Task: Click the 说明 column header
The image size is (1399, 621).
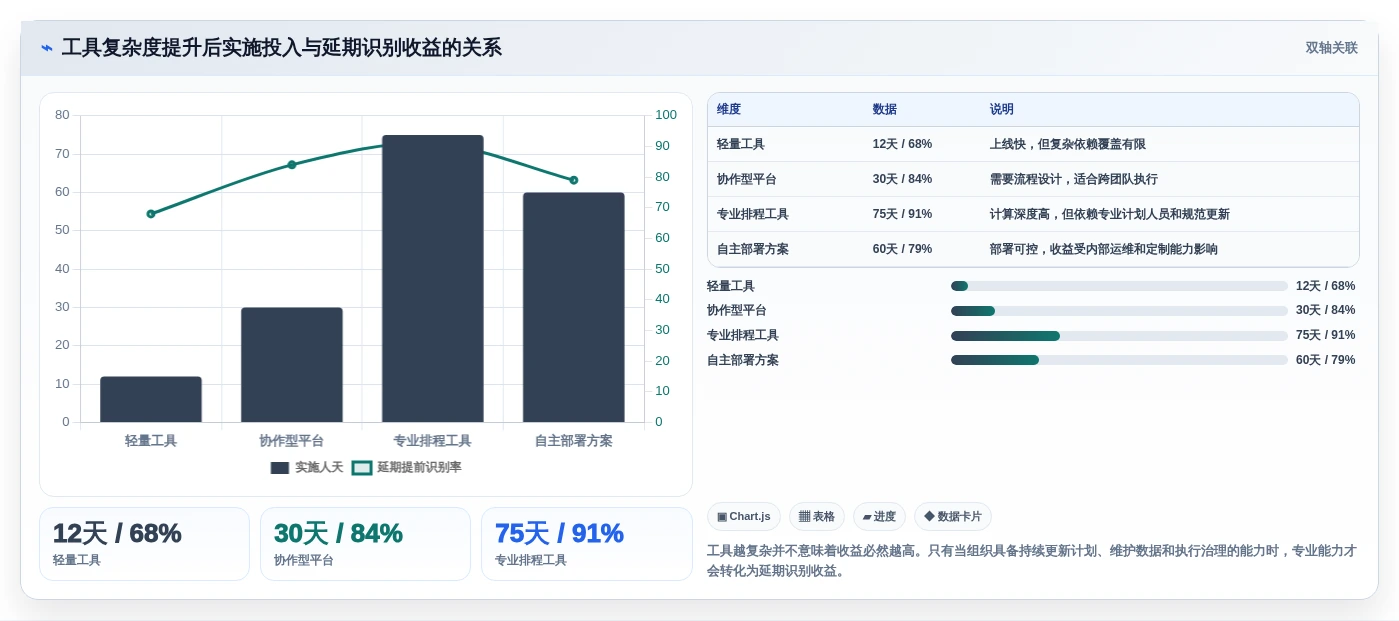Action: [1002, 110]
